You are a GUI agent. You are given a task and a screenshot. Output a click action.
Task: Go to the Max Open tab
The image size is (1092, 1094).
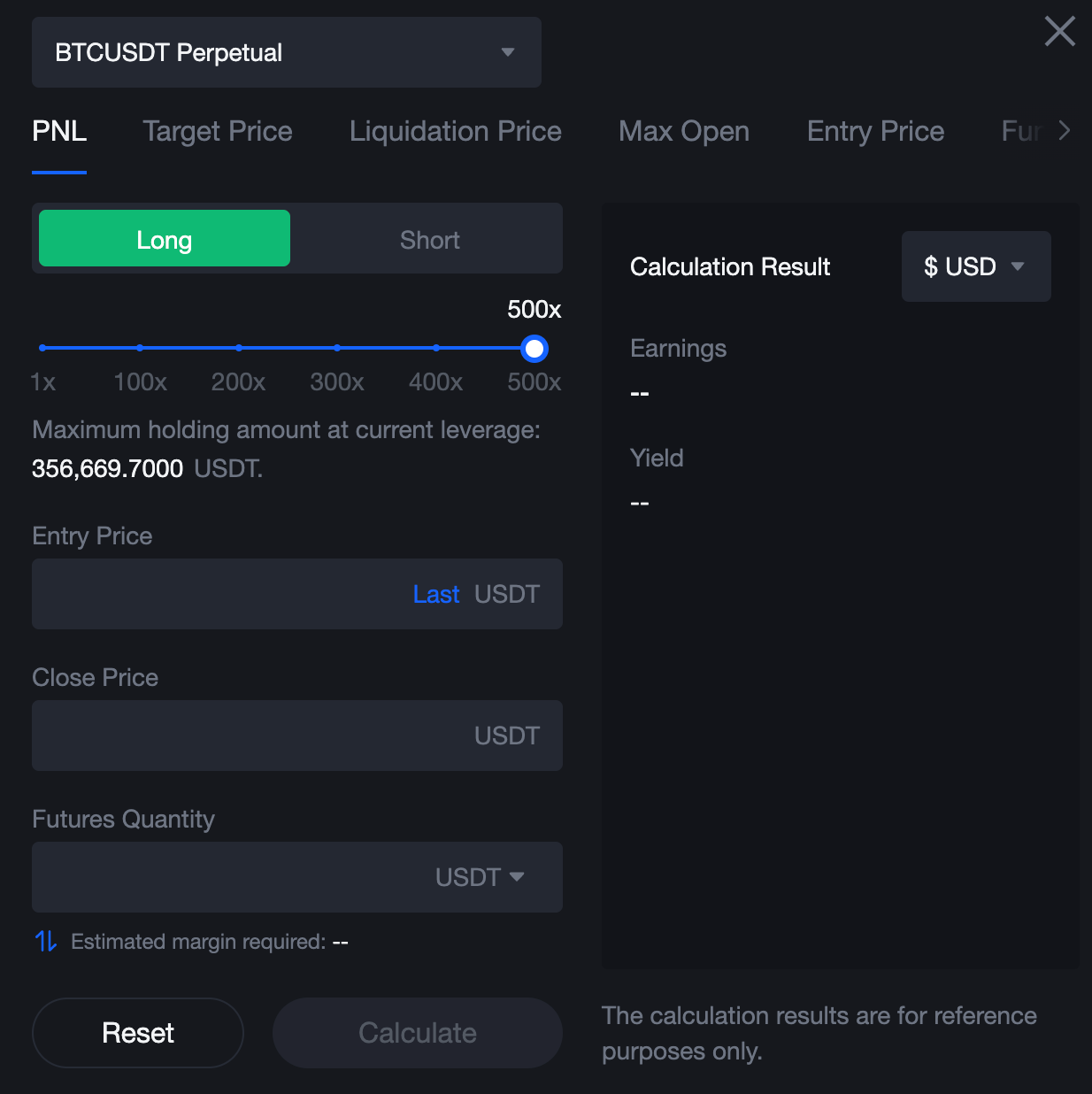click(x=684, y=131)
